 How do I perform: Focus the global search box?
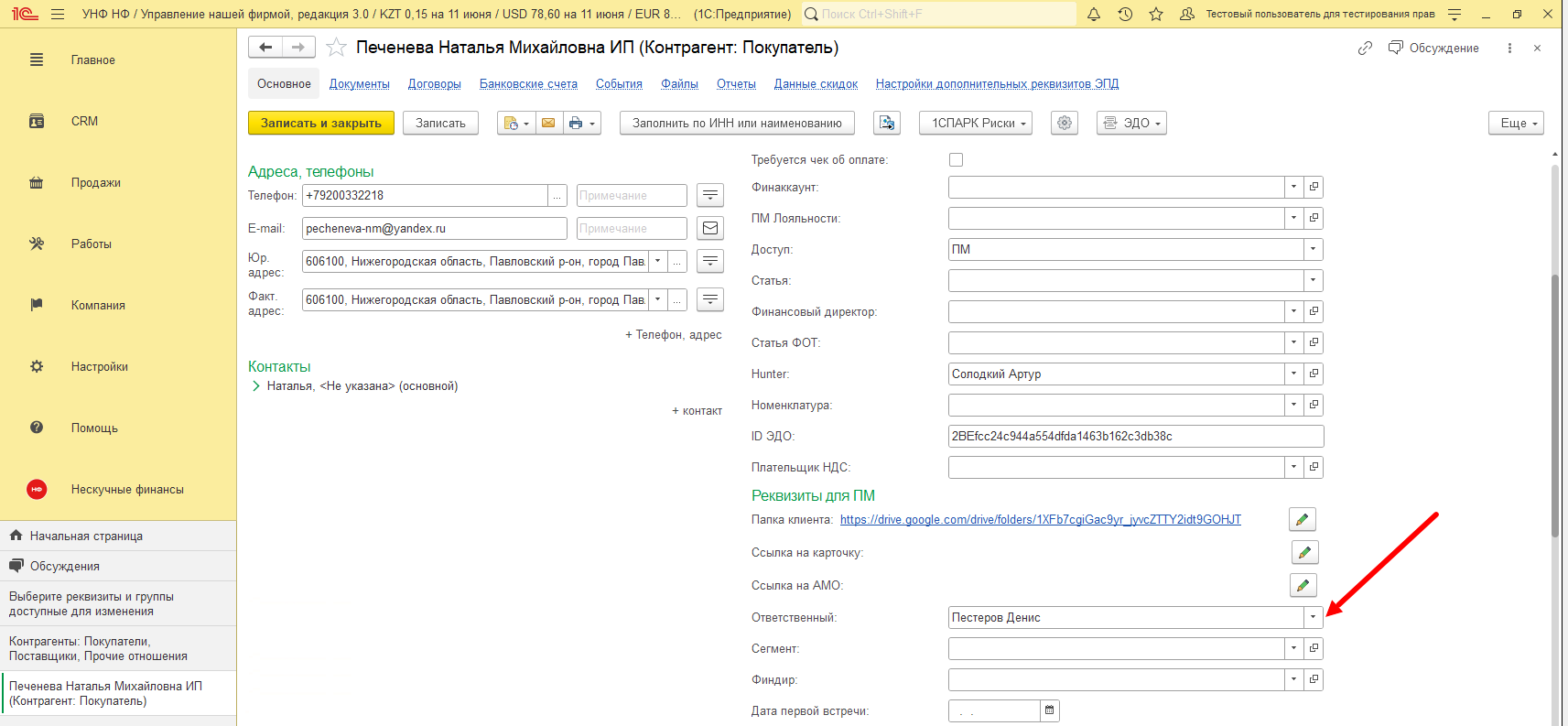pos(938,14)
